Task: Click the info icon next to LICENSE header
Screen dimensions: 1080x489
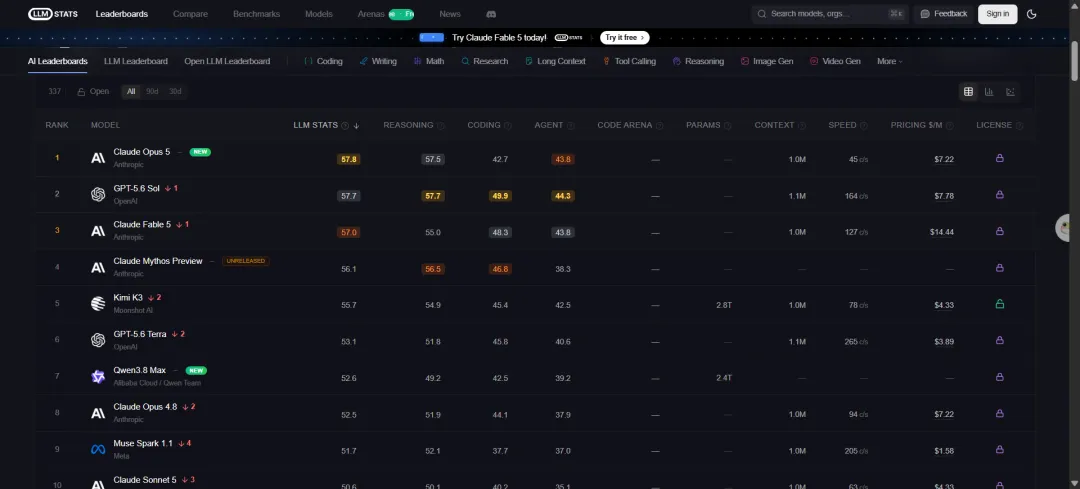Action: tap(1019, 125)
